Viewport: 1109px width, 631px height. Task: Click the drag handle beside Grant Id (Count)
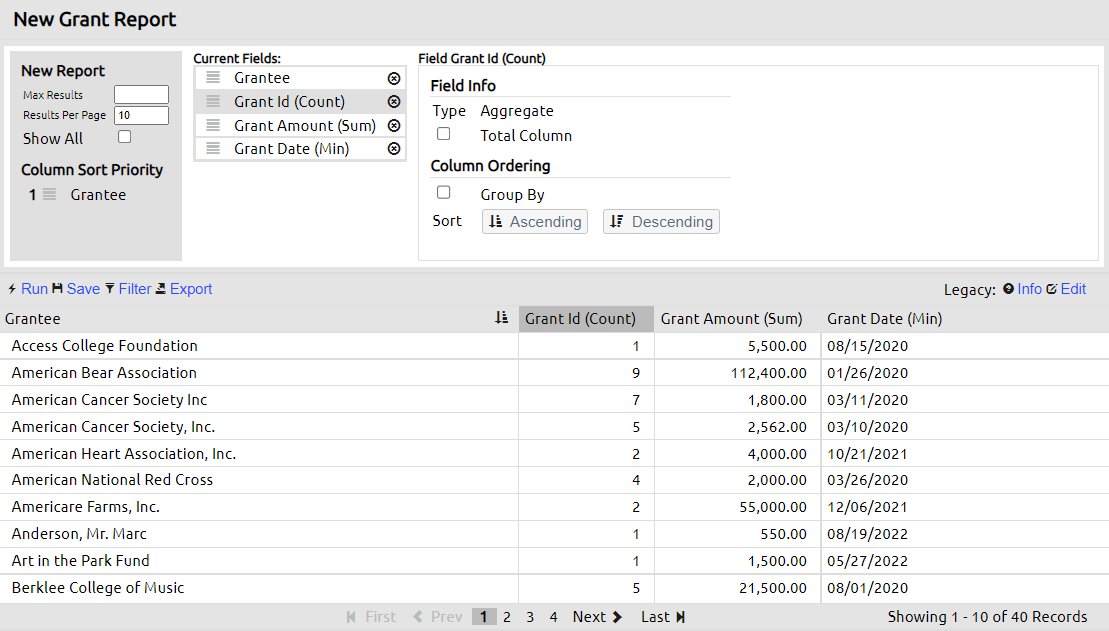[x=213, y=102]
